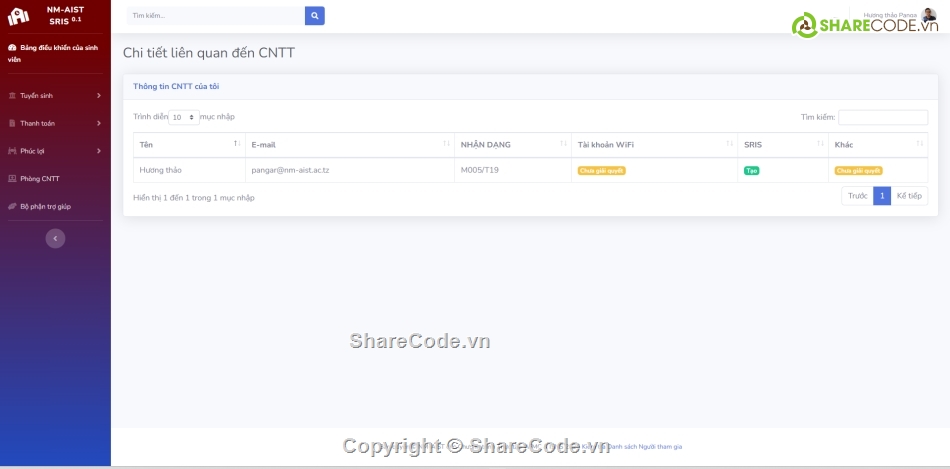Expand the Thanh toán sidebar menu
The image size is (950, 469).
(55, 123)
